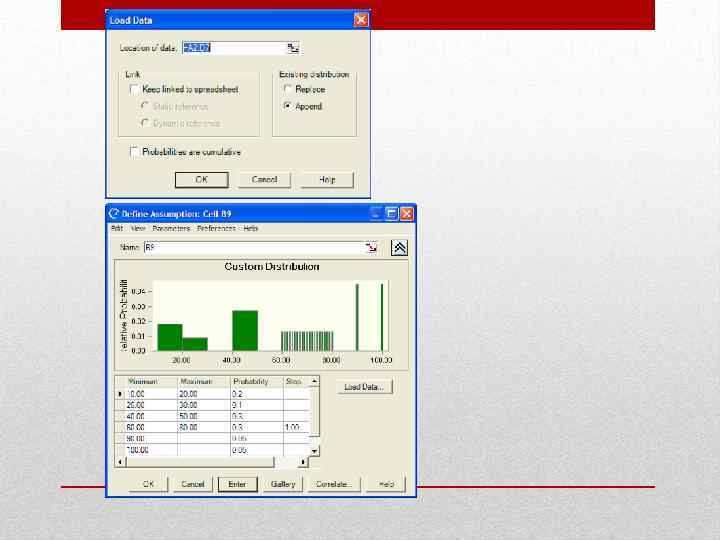Screen dimensions: 720x540
Task: Select Minimum cell 40.00 in third row
Action: pyautogui.click(x=151, y=416)
